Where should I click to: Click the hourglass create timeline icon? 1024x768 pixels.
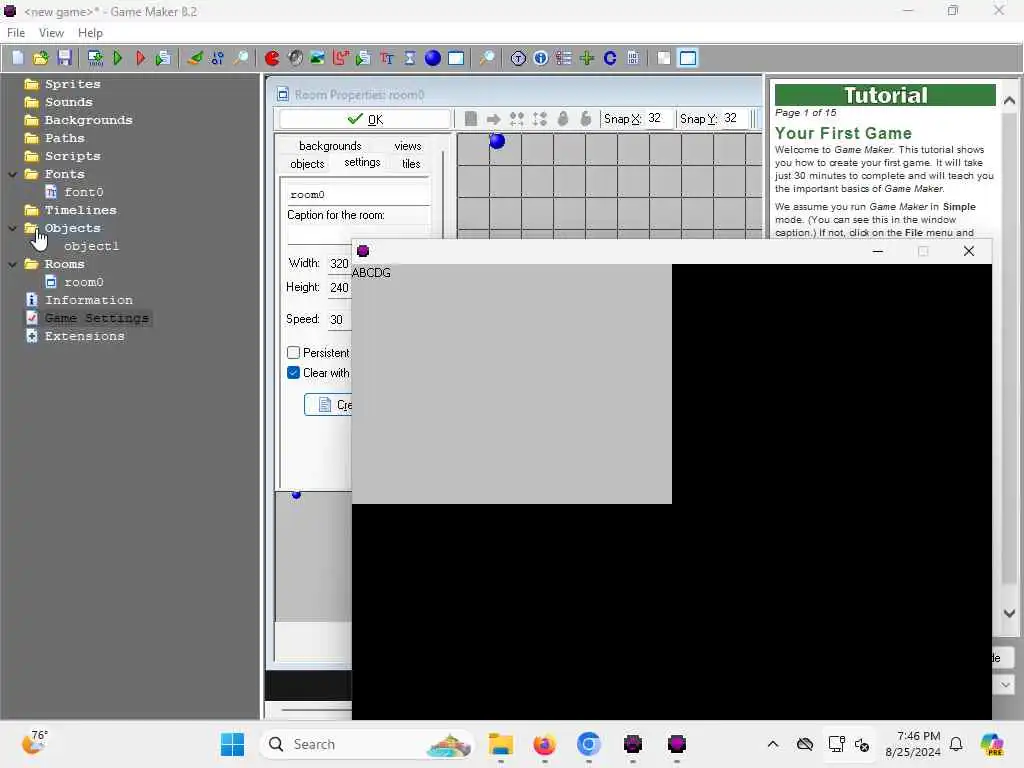click(x=409, y=58)
